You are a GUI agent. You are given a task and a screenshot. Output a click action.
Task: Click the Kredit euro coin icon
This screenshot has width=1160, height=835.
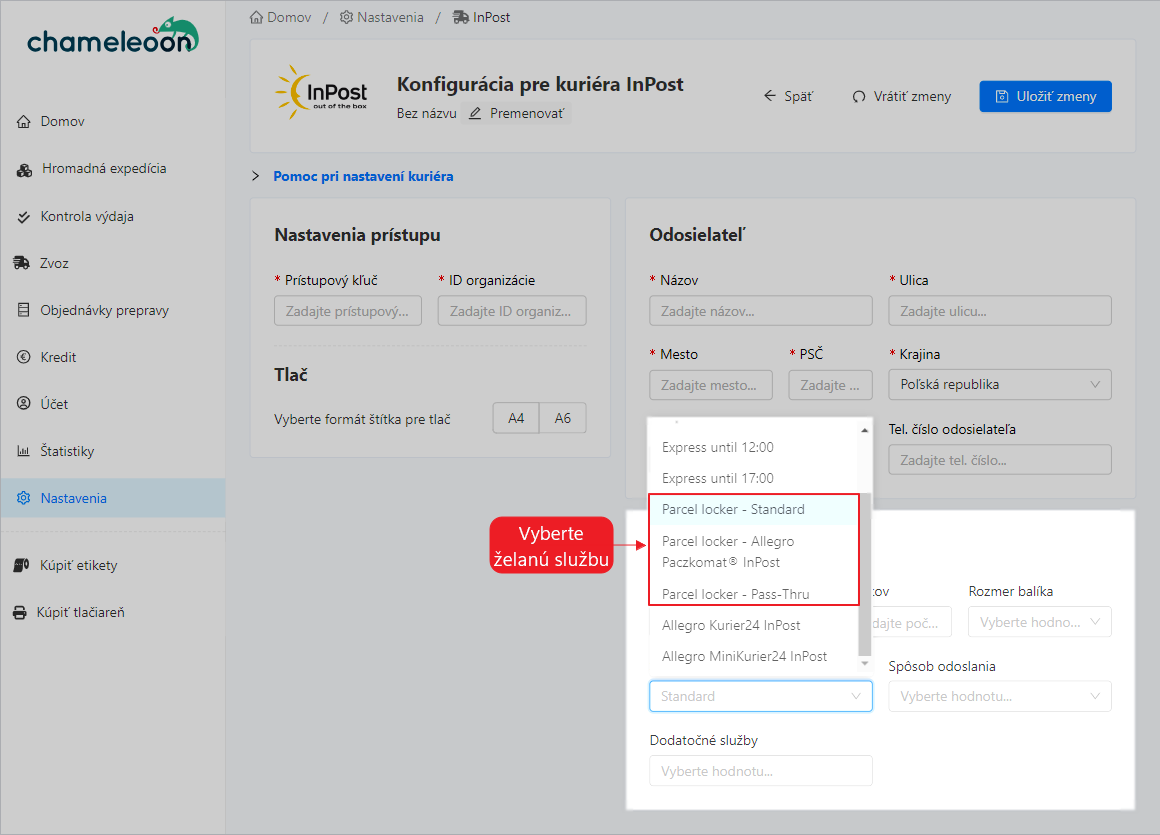point(24,357)
